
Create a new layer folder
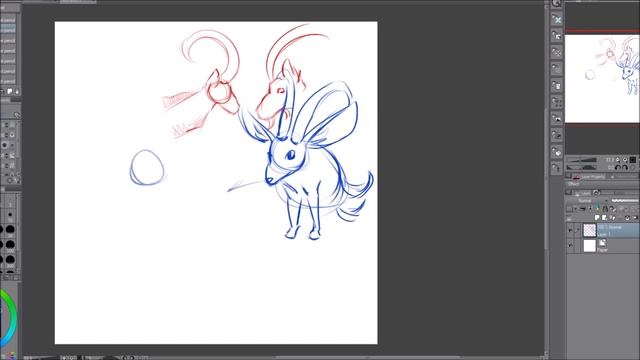click(612, 218)
